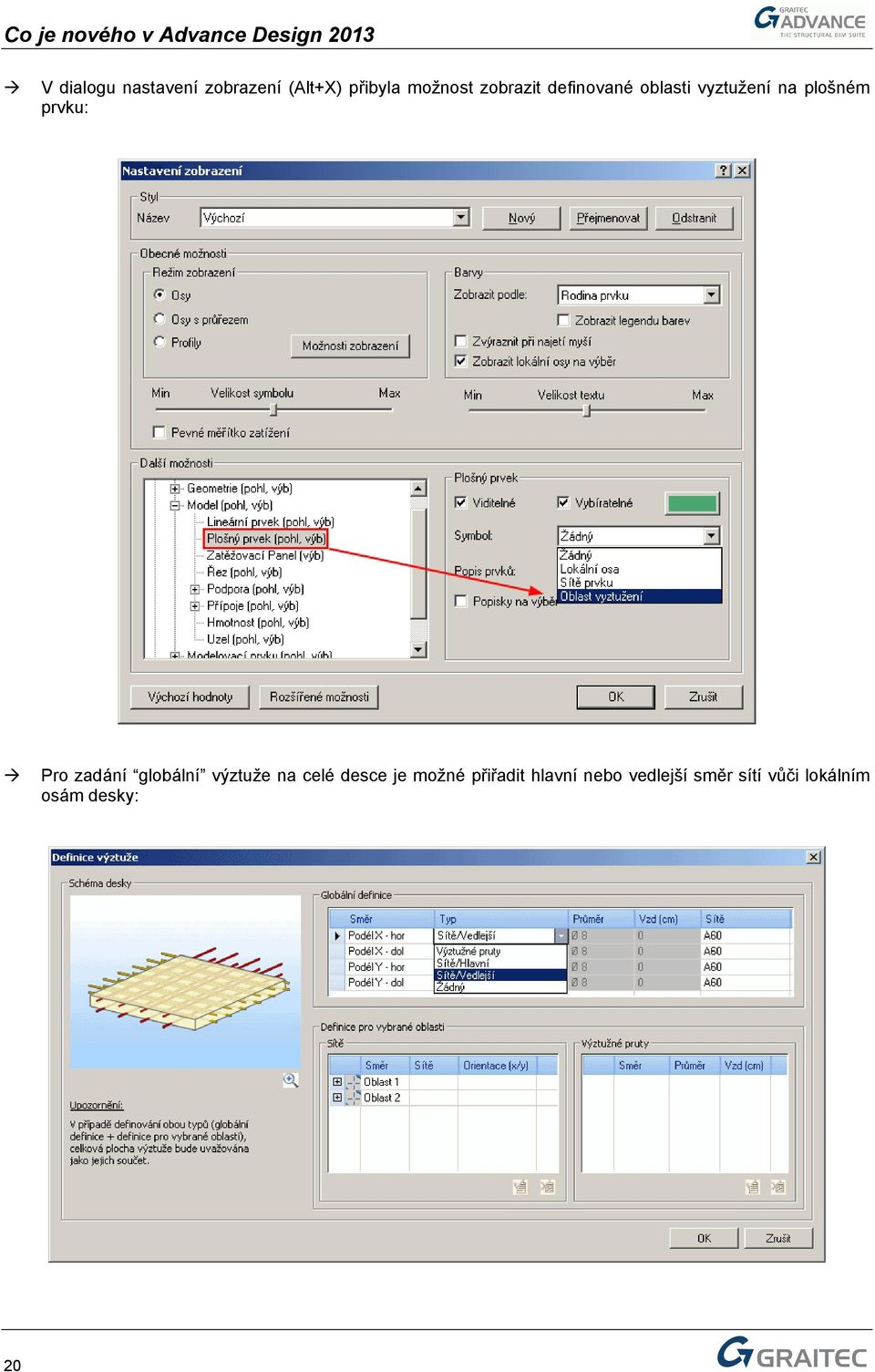Toggle Zobrazit legendu barev checkbox
The width and height of the screenshot is (875, 1372).
click(x=563, y=320)
